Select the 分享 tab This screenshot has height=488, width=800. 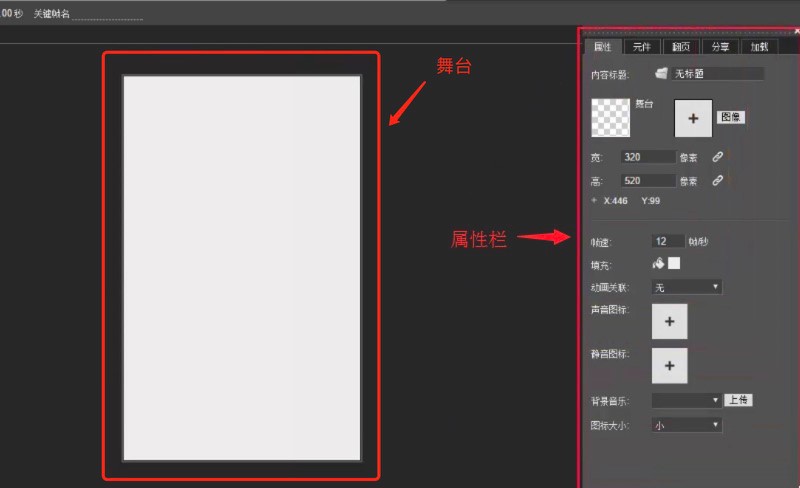pos(720,46)
